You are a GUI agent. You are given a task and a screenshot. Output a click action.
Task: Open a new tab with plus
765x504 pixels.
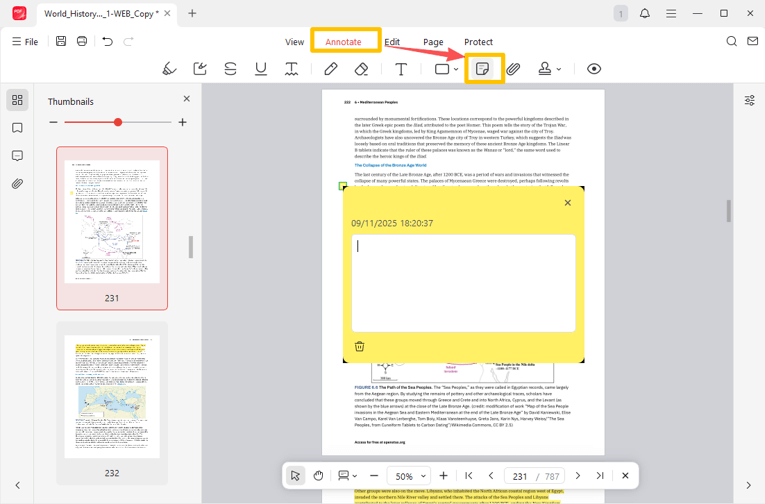coord(192,13)
